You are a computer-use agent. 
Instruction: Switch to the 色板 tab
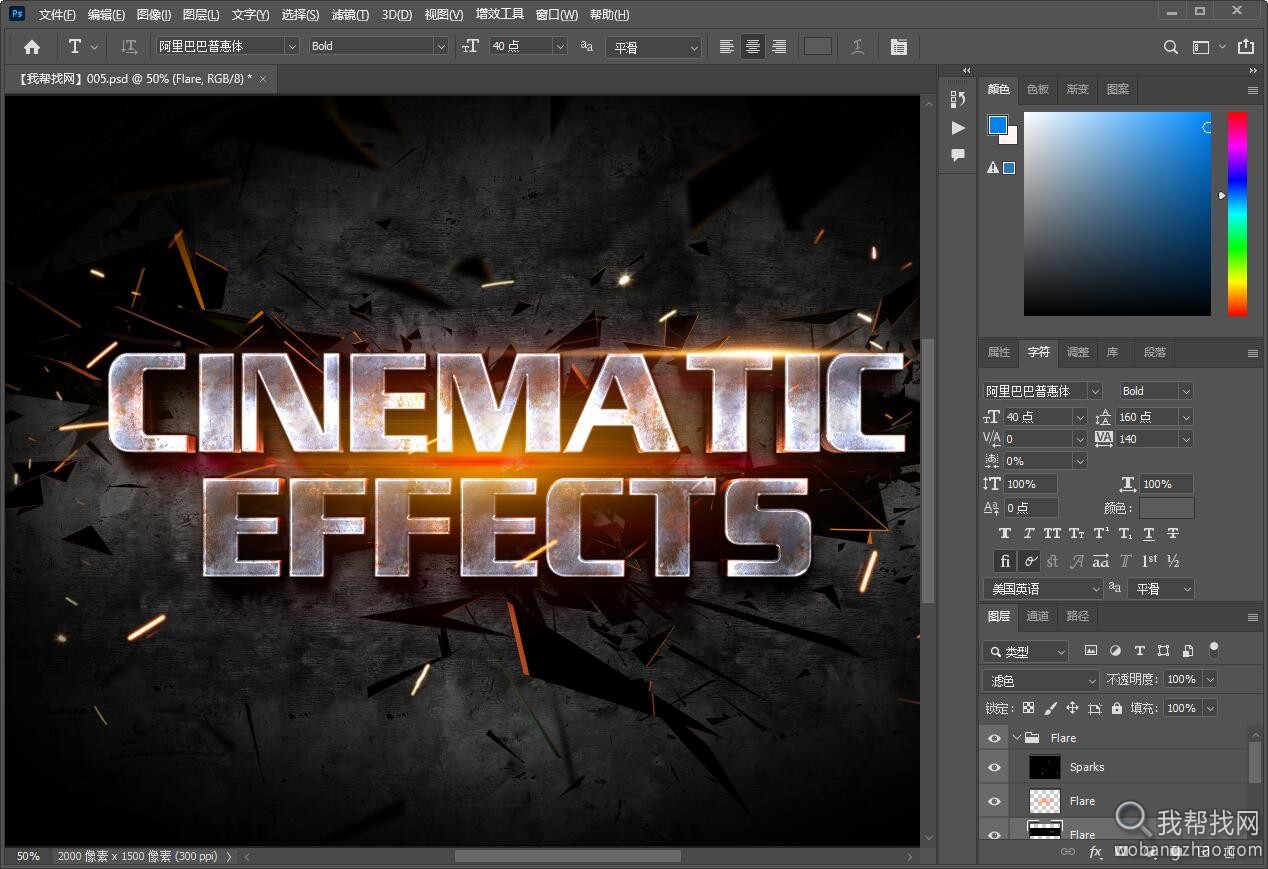tap(1038, 89)
